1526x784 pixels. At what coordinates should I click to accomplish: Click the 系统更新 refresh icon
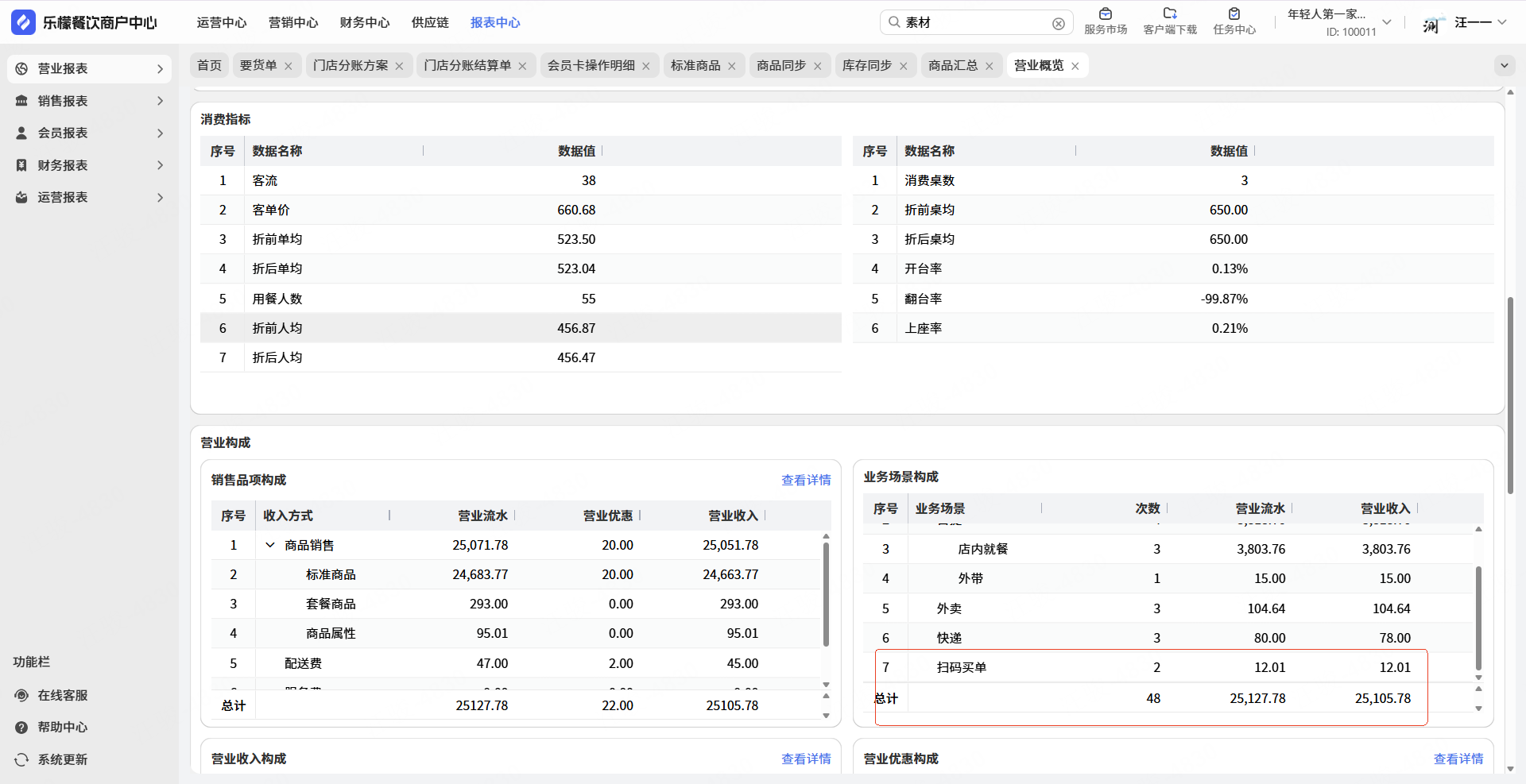click(21, 760)
